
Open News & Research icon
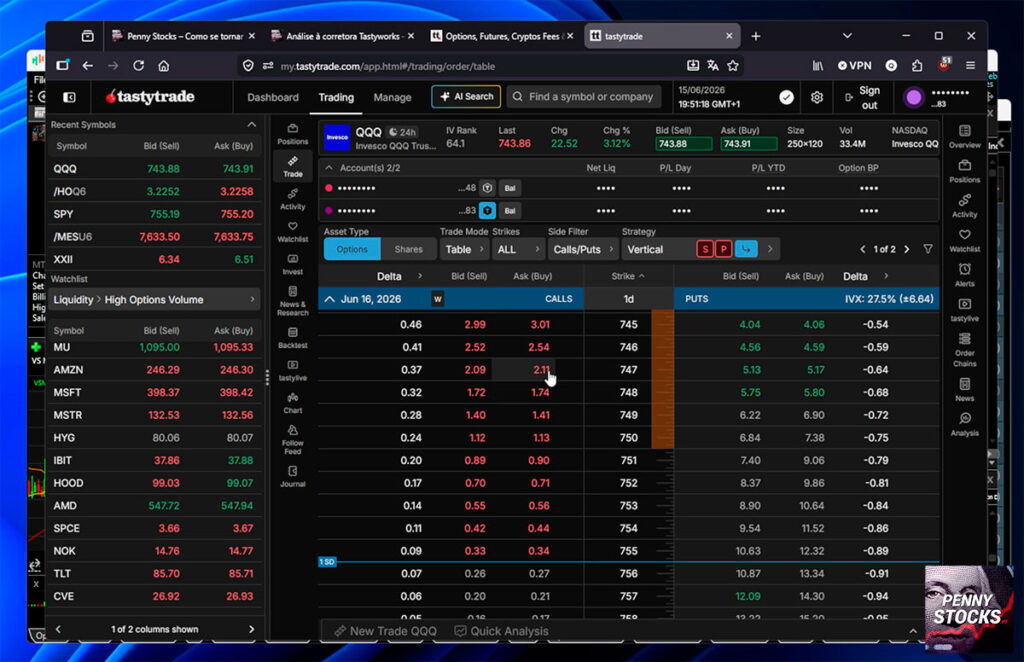(x=293, y=300)
